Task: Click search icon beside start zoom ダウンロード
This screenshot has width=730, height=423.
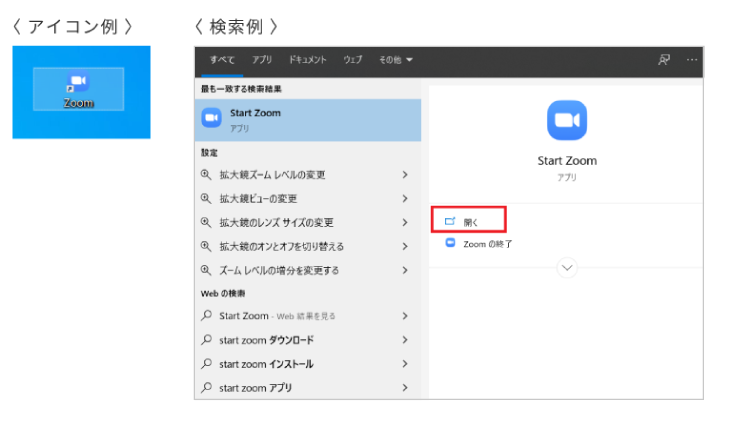Action: click(x=206, y=340)
